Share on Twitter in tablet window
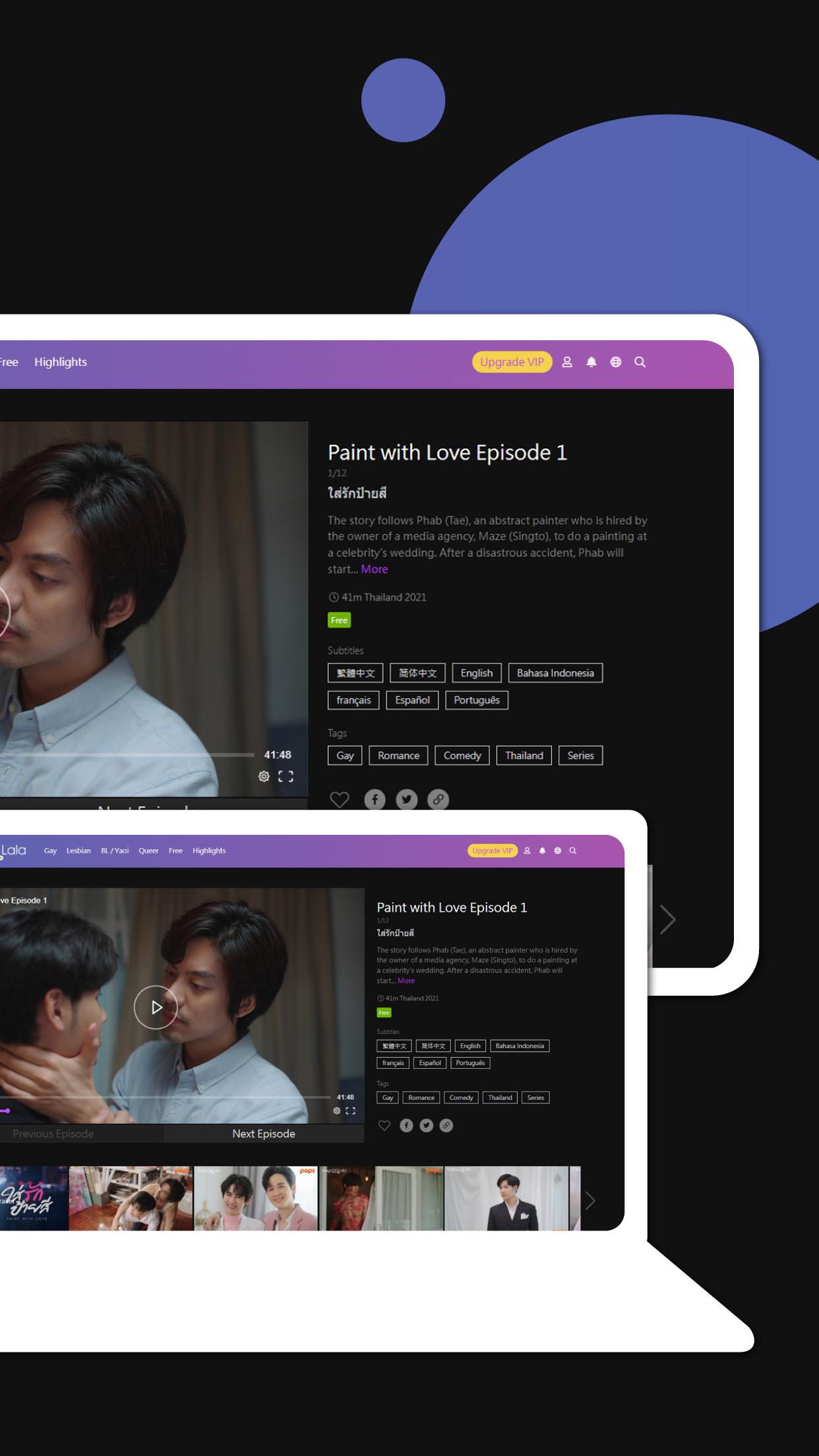The image size is (819, 1456). click(x=406, y=799)
